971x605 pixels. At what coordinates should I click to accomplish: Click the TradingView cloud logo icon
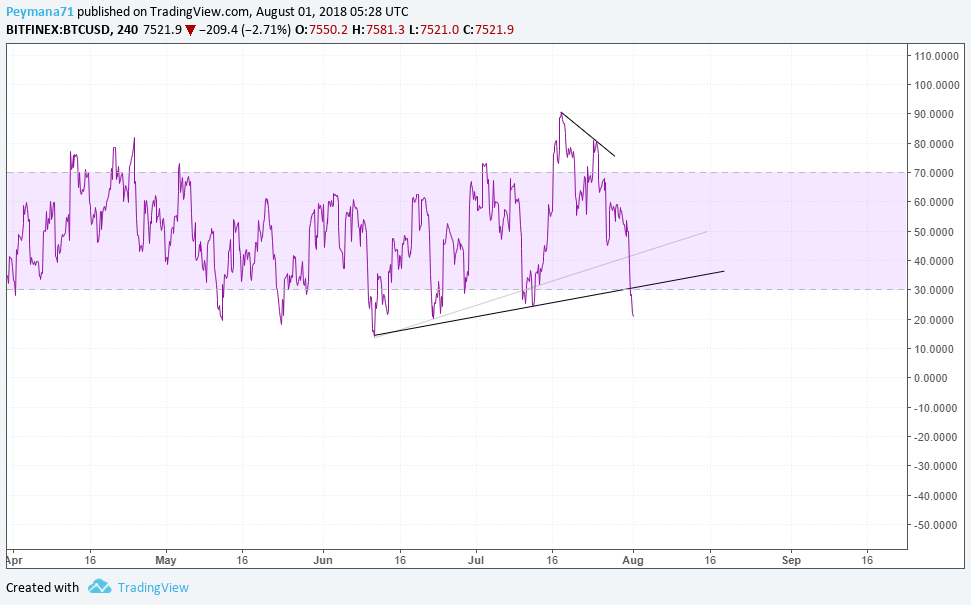(x=99, y=586)
